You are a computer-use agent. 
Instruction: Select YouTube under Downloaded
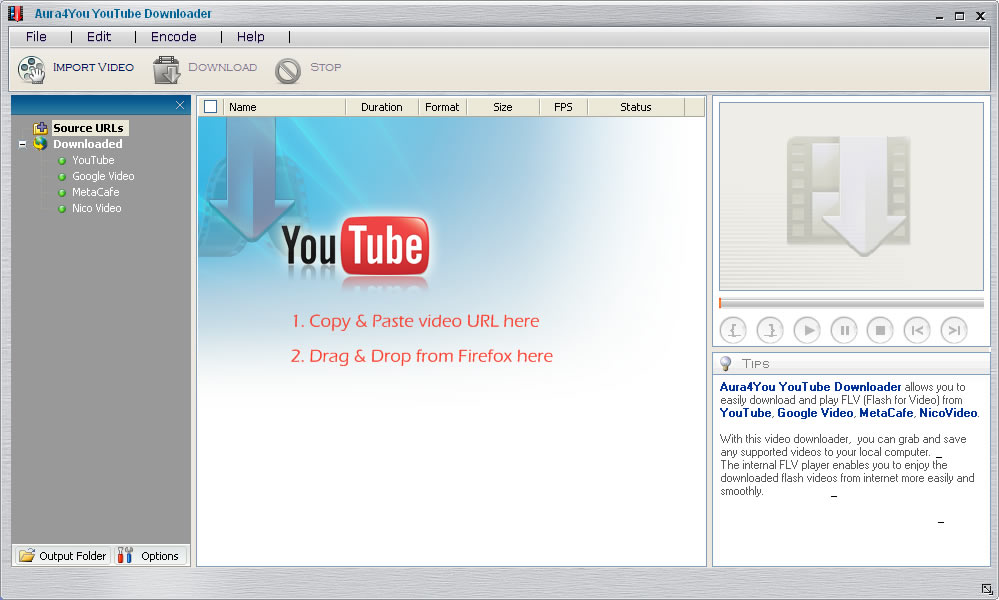93,161
